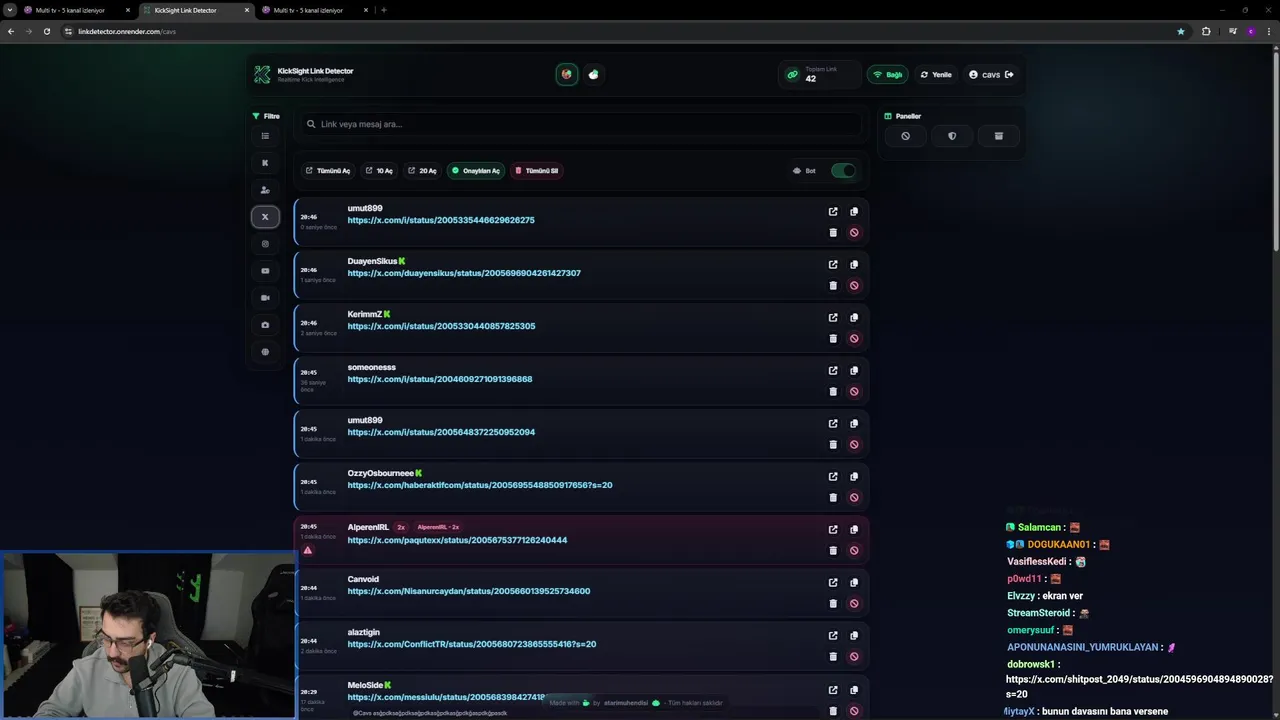The width and height of the screenshot is (1280, 720).
Task: Log out via the cavs account button
Action: pyautogui.click(x=991, y=75)
